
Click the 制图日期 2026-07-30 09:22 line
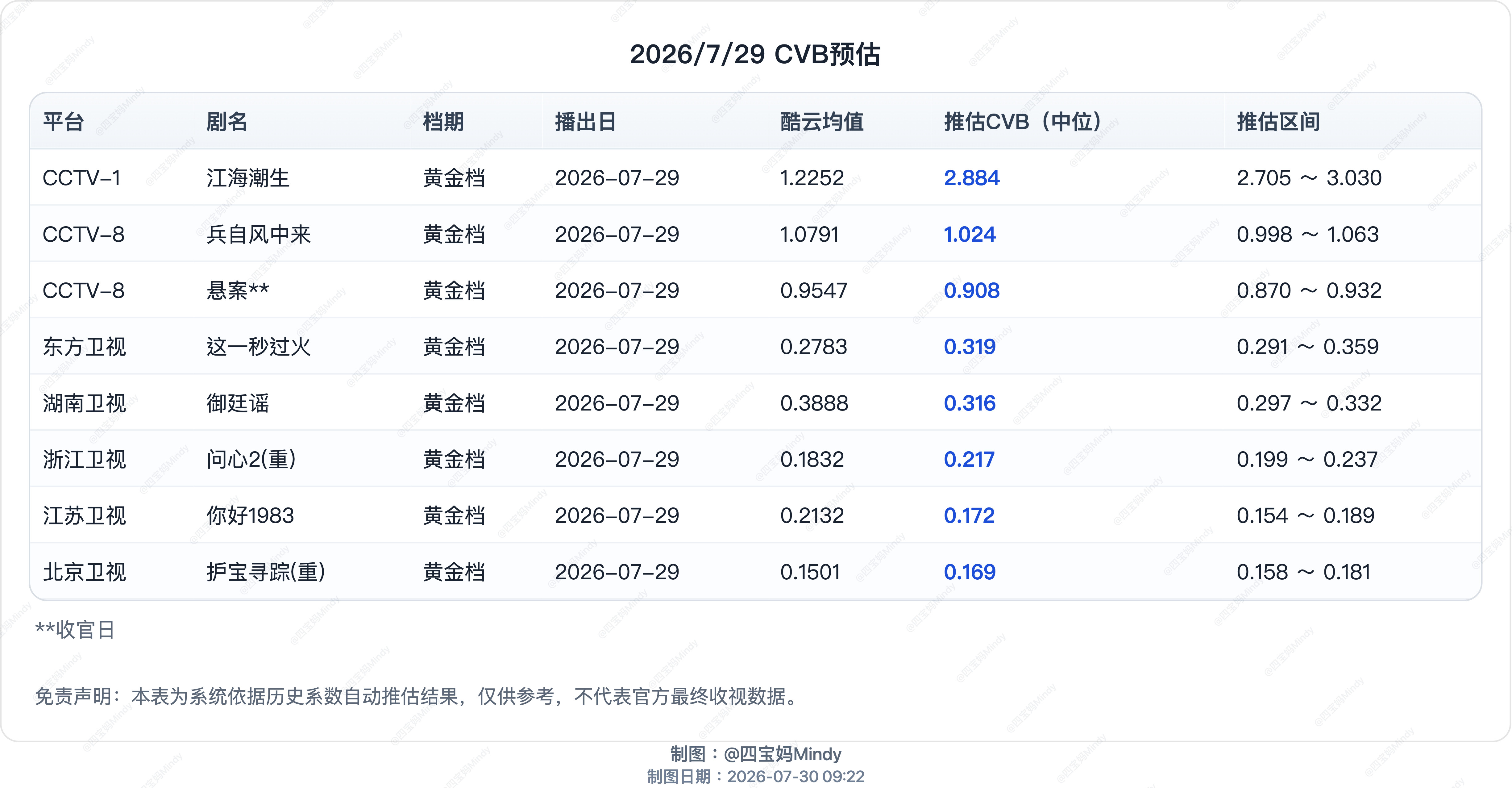(x=756, y=776)
